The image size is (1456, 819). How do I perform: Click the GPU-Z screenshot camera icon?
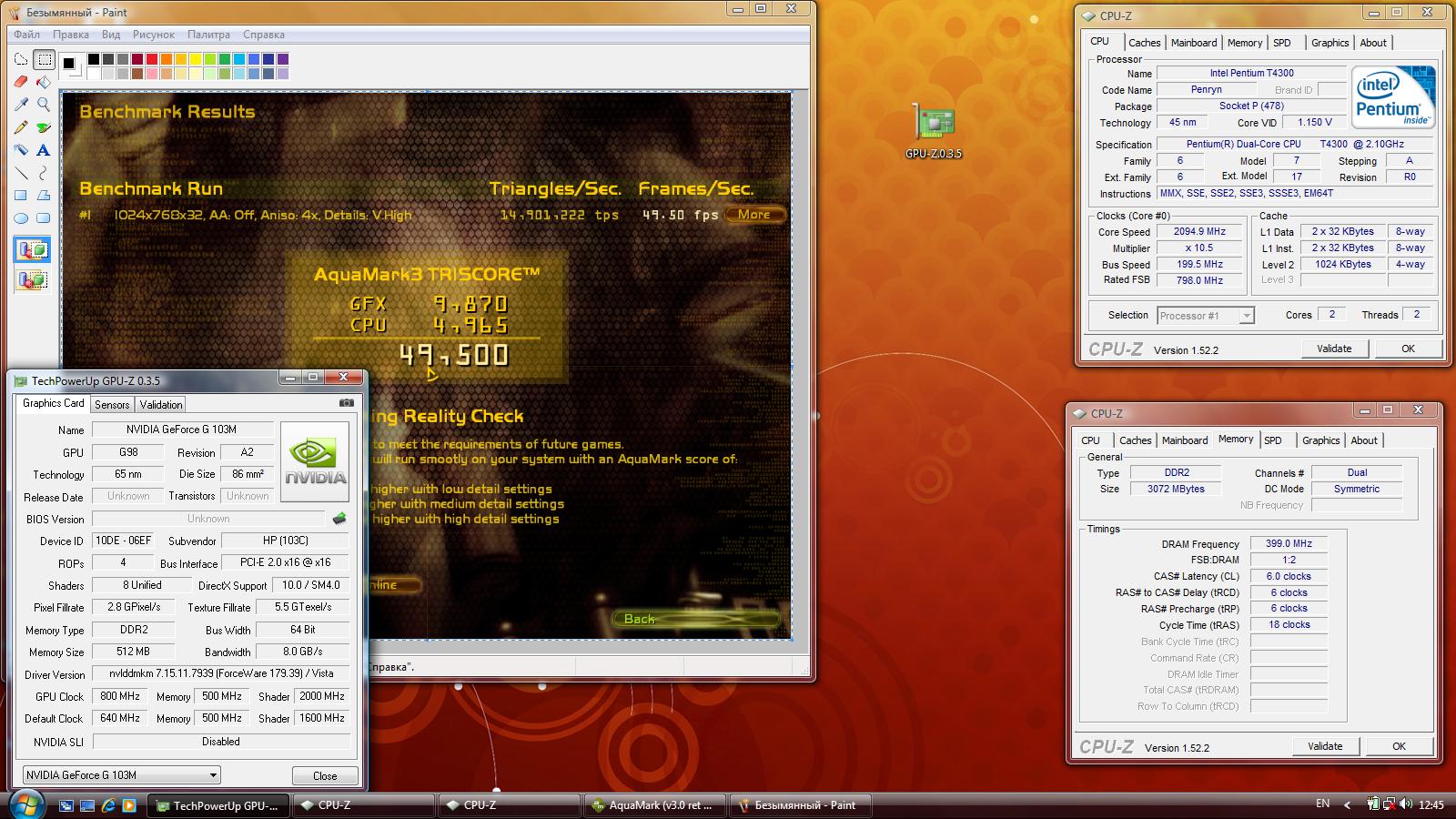(x=347, y=402)
